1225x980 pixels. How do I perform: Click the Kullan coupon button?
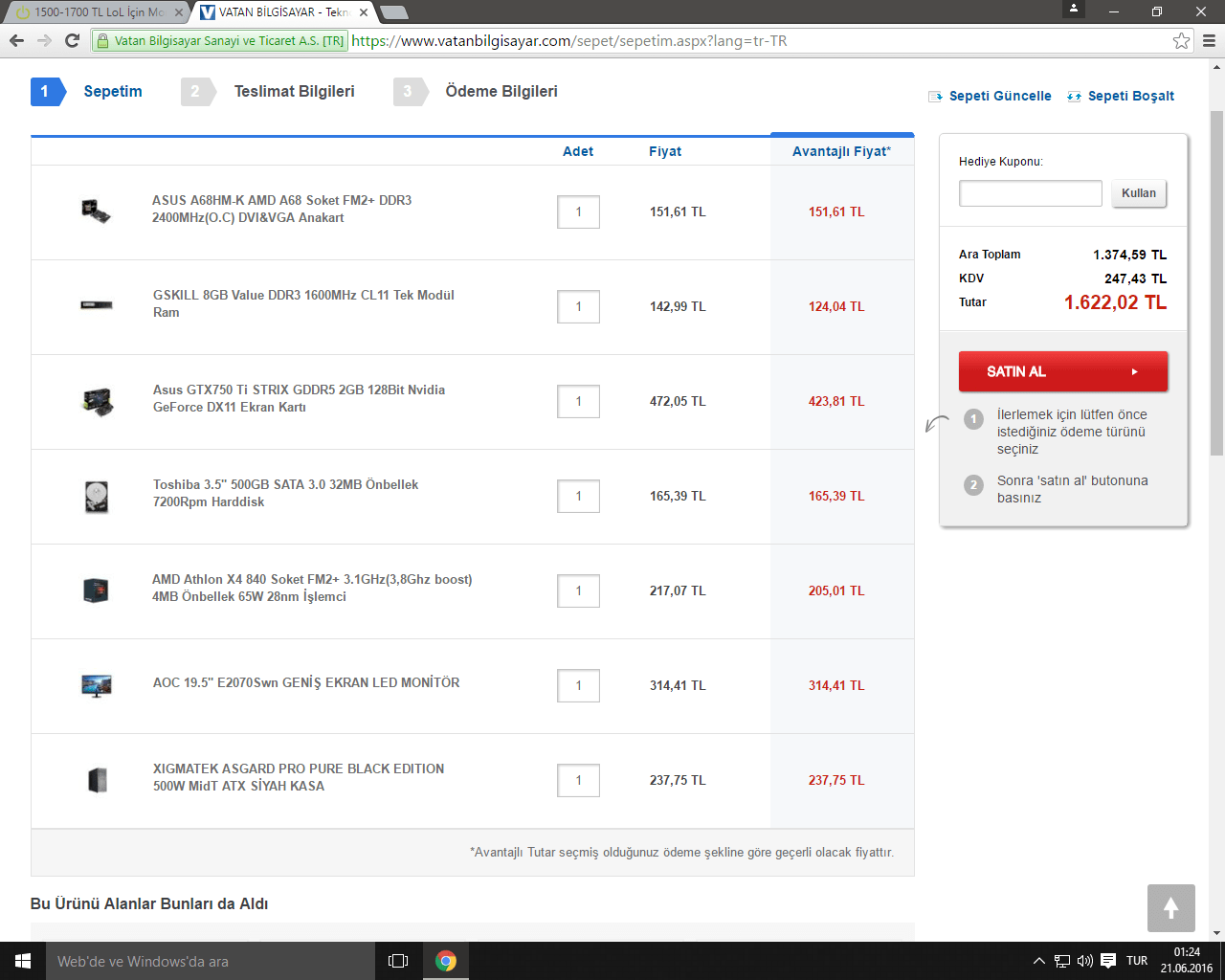1139,193
